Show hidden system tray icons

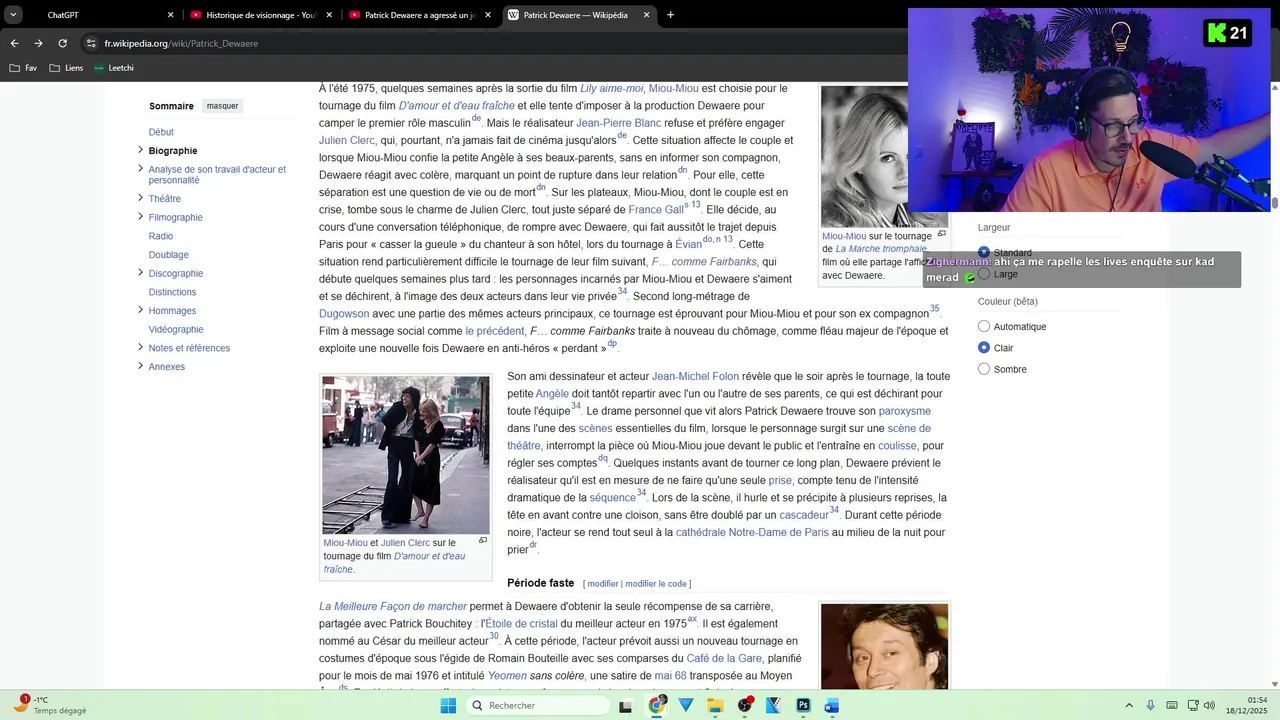point(1129,705)
